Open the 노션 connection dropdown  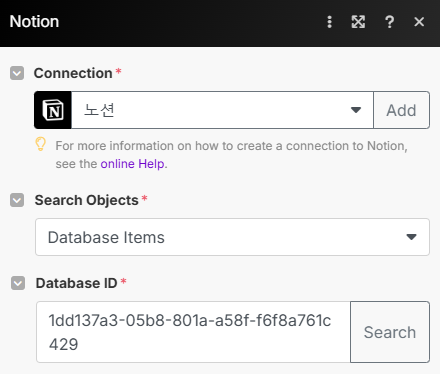point(222,110)
